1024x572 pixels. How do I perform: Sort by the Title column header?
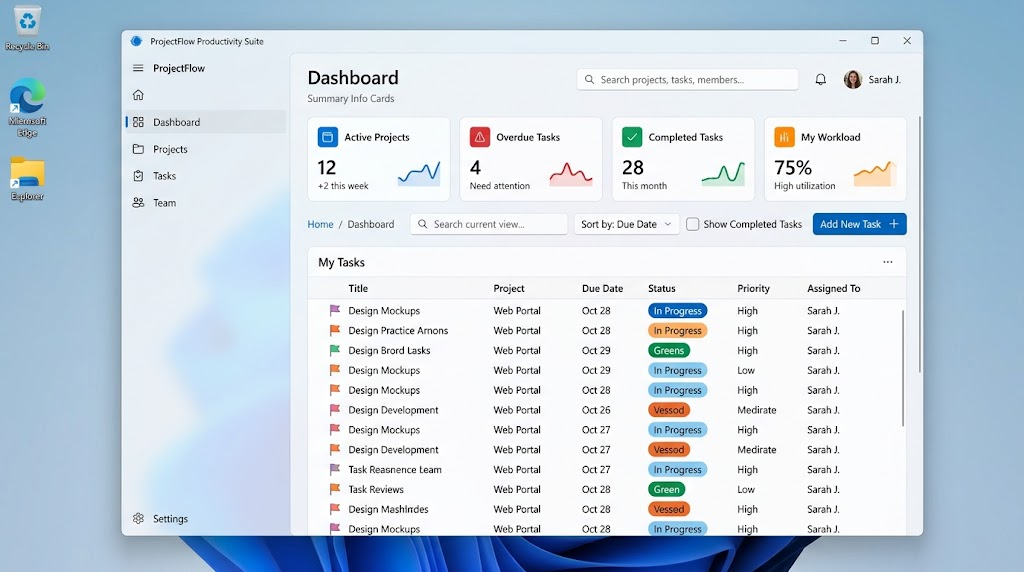click(358, 288)
